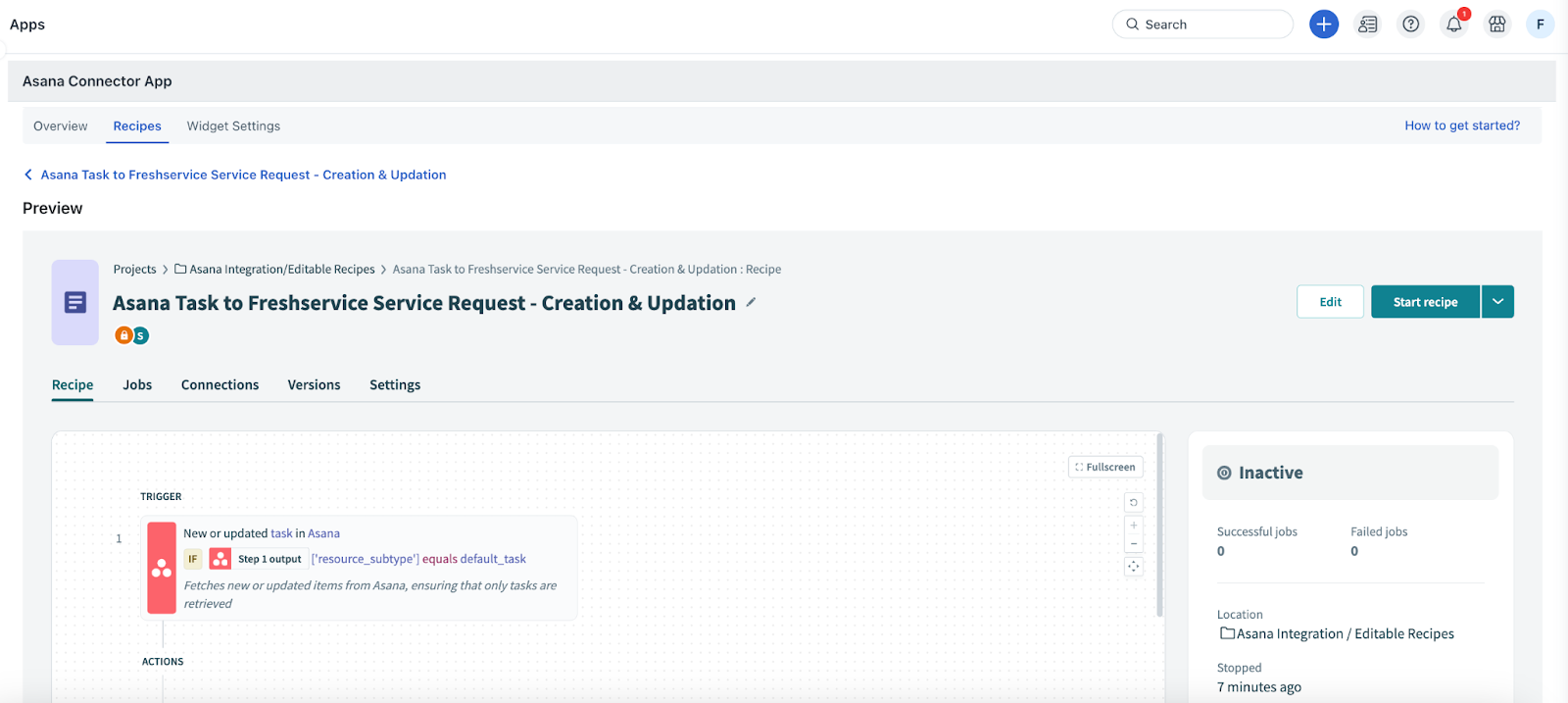Click the trigger description Fetches new or updated items

tap(370, 594)
